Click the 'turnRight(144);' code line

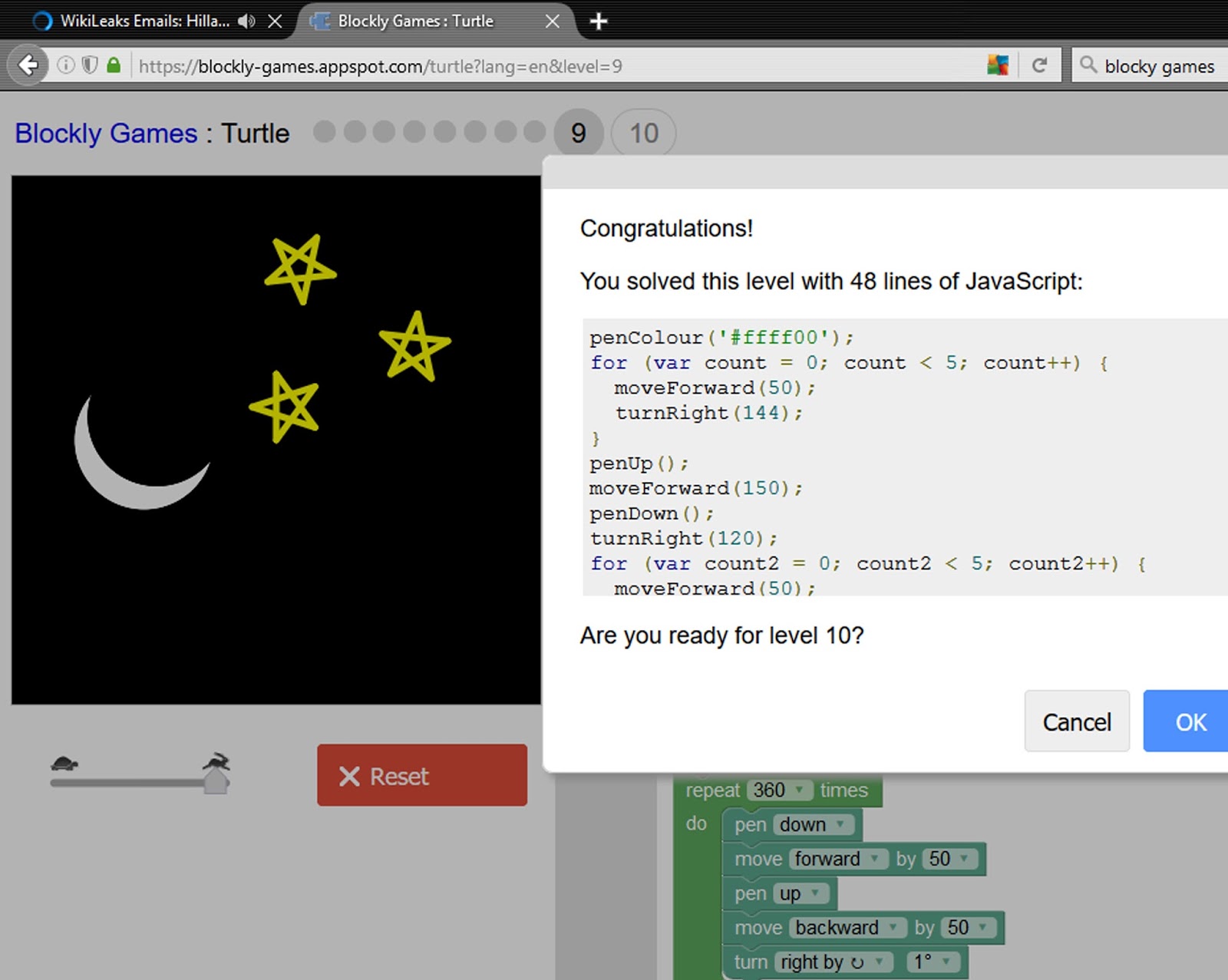708,413
